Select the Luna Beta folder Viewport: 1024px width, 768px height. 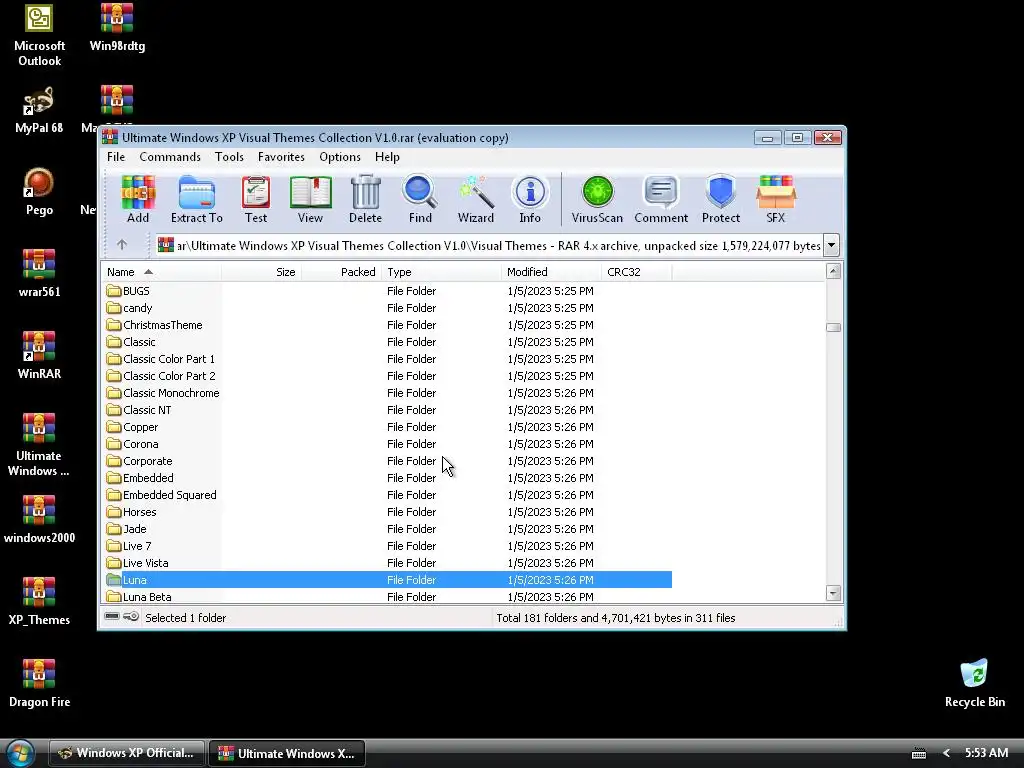(x=139, y=596)
